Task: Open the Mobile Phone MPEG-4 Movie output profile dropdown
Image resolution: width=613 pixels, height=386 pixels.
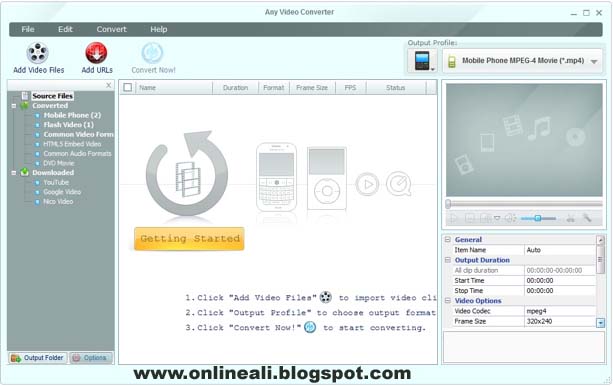Action: [522, 61]
